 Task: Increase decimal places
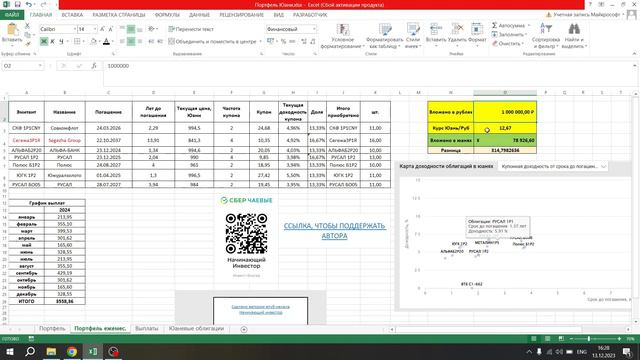304,41
